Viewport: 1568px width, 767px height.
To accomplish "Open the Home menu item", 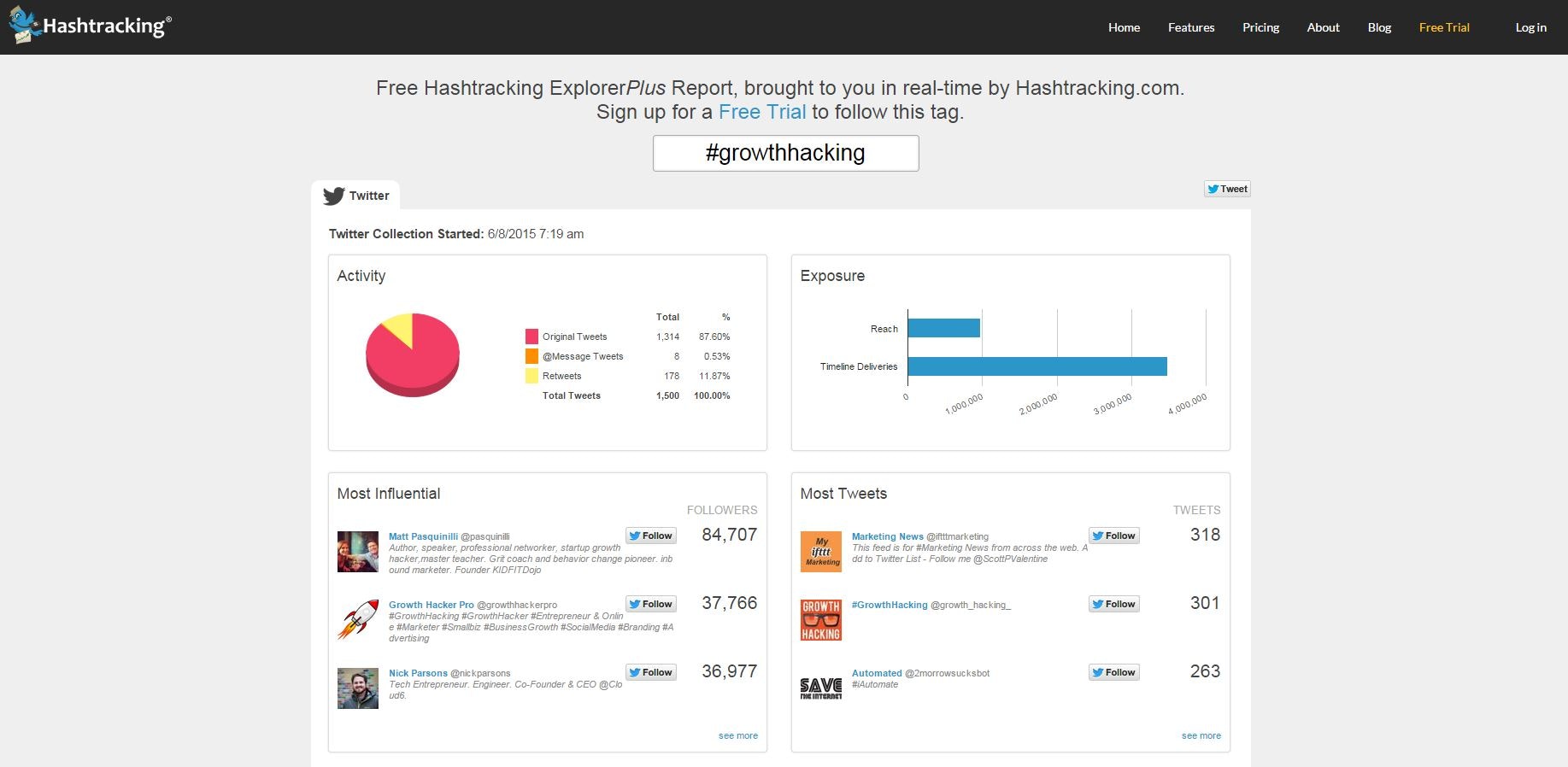I will tap(1124, 27).
